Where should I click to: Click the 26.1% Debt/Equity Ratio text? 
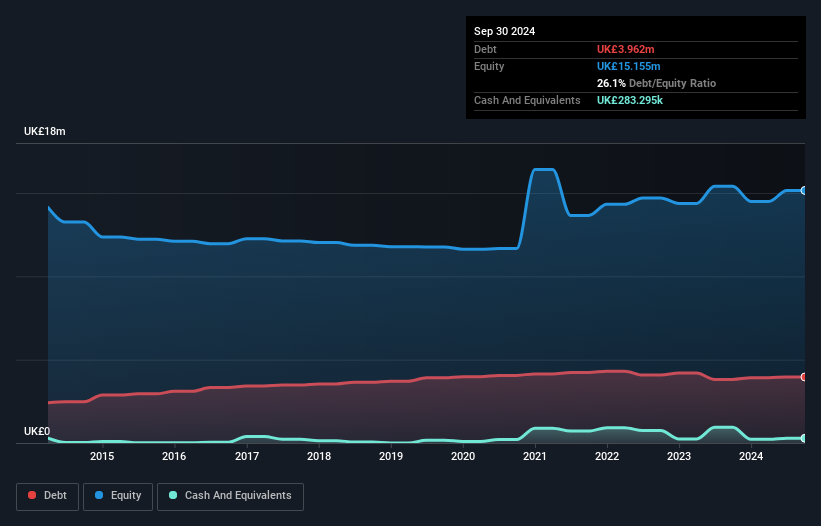click(656, 83)
